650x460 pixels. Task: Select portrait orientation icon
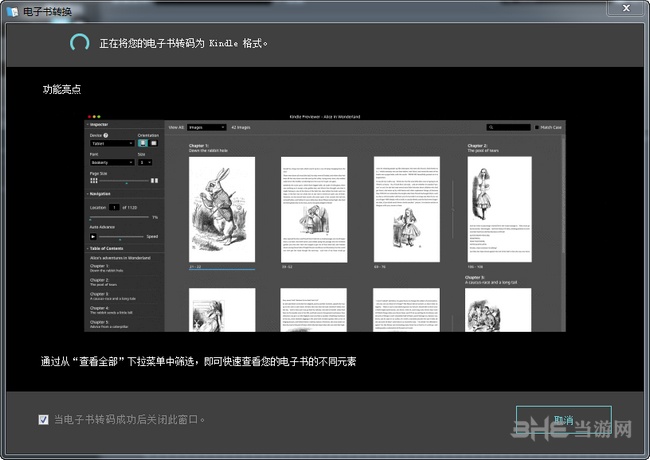coord(143,143)
